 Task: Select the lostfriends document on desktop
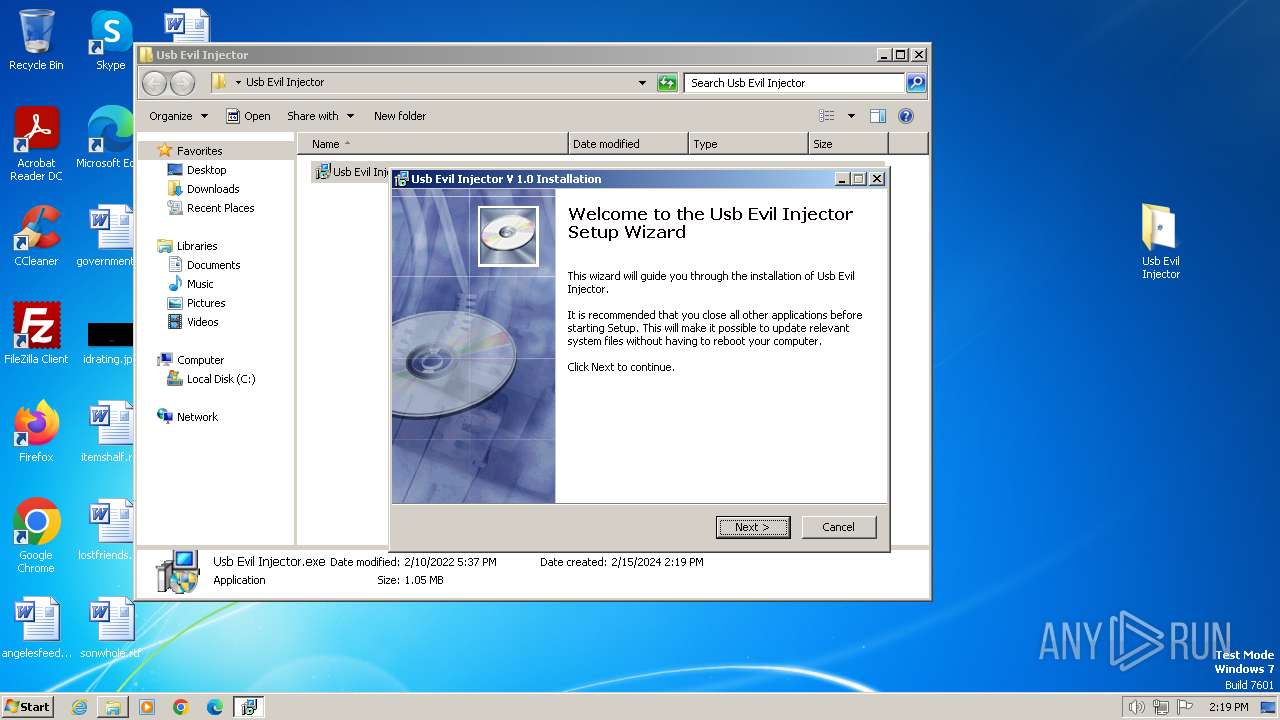(106, 529)
